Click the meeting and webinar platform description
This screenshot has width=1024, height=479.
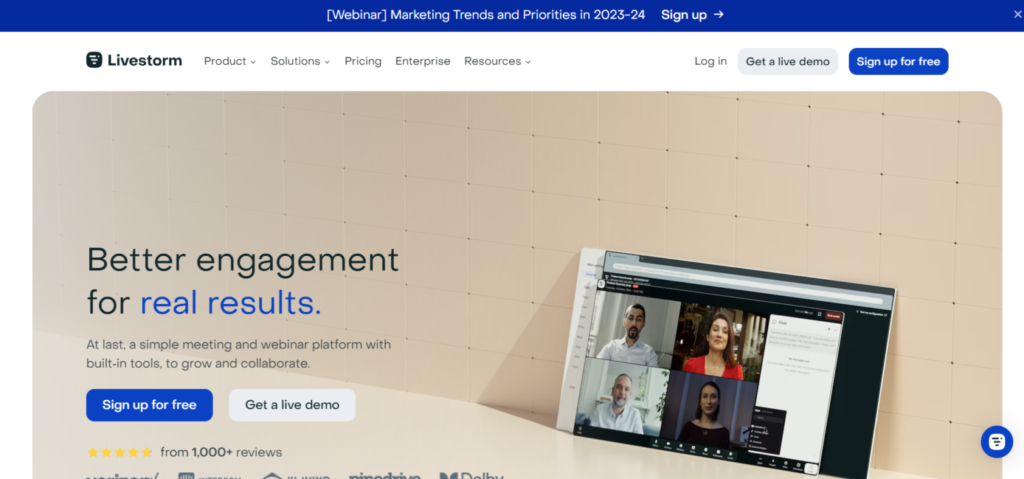point(238,354)
